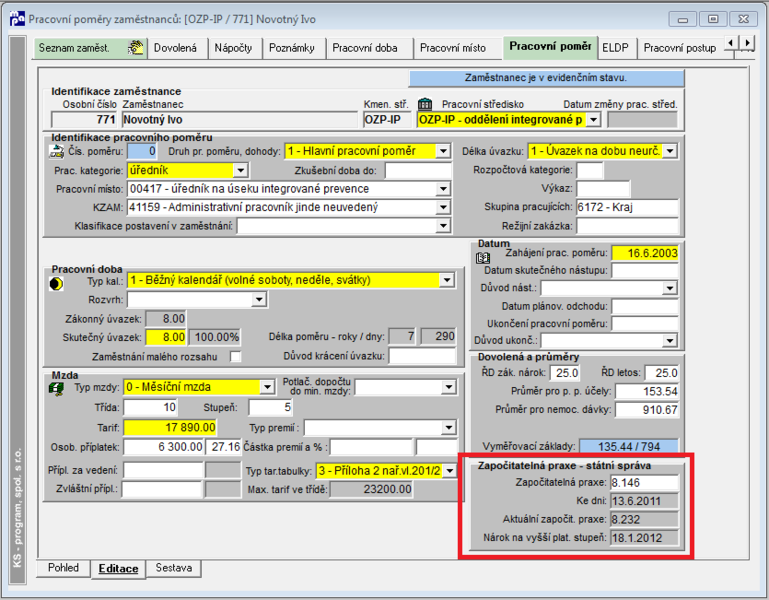Click the Osob. příplatek amount field 6 300.00
The height and width of the screenshot is (600, 769).
pos(163,446)
